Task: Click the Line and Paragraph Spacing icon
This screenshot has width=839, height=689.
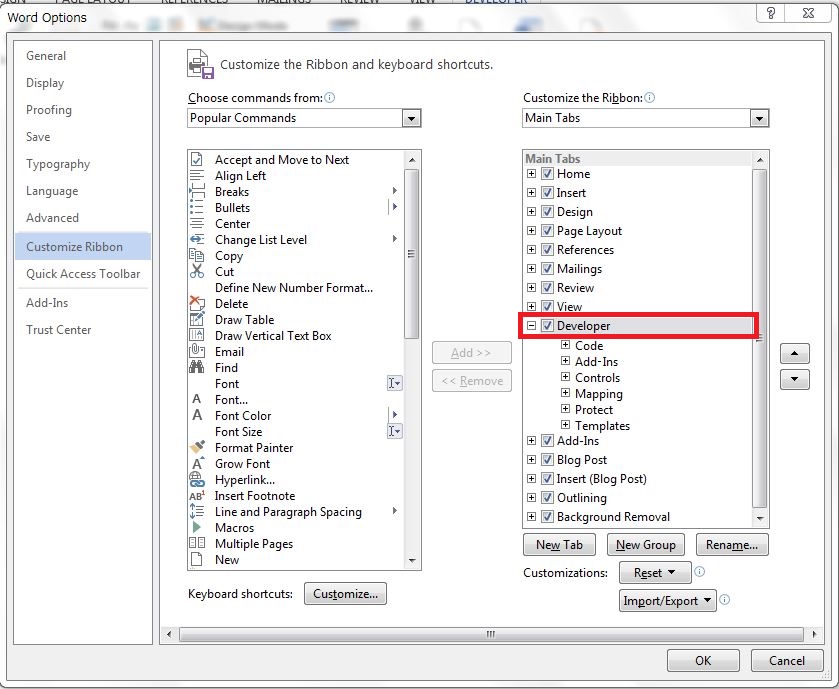Action: click(x=196, y=511)
